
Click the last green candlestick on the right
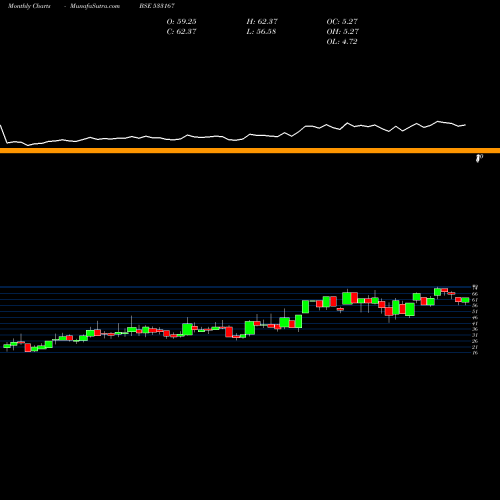coord(465,300)
